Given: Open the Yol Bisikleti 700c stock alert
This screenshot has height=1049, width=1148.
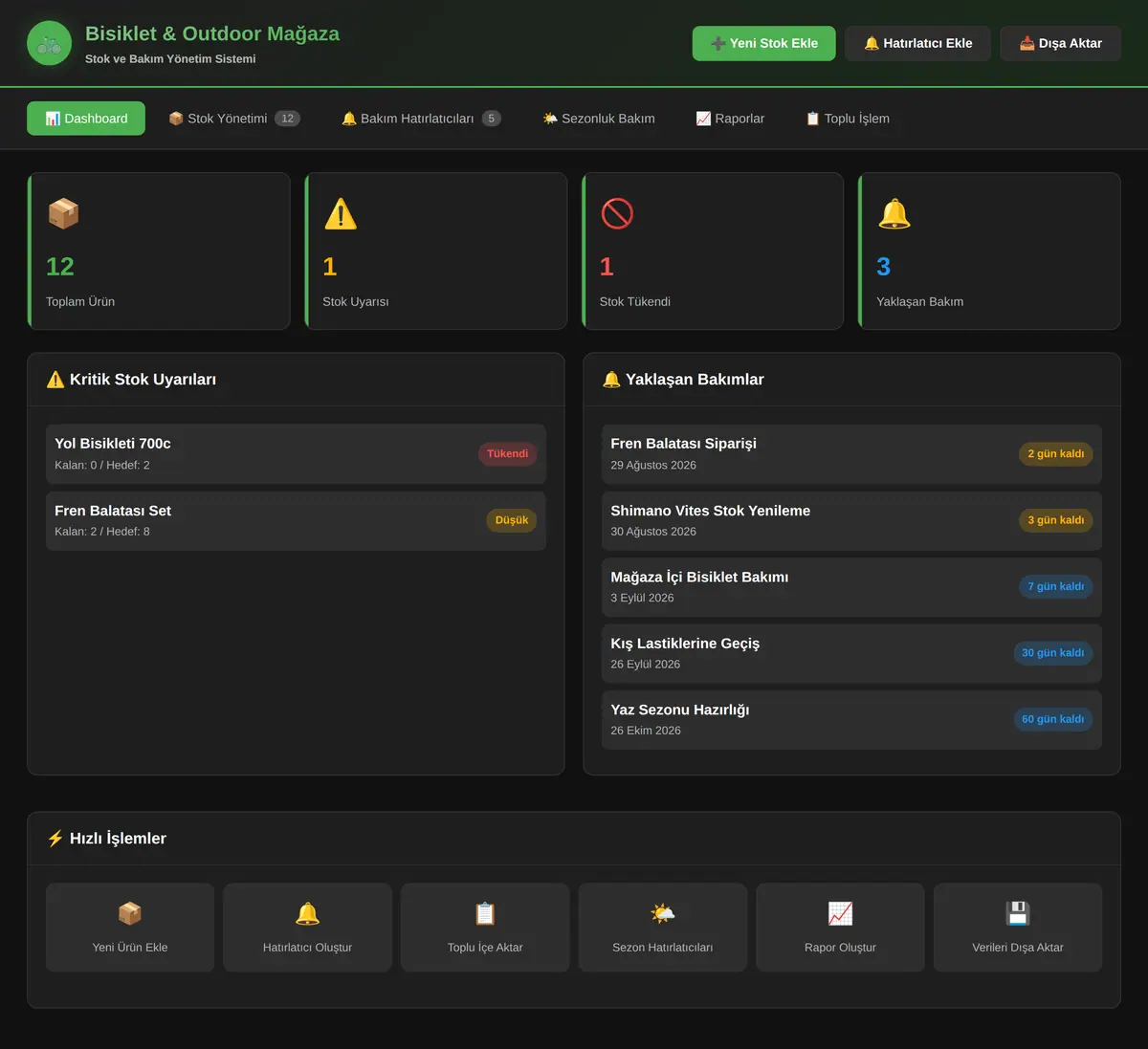Looking at the screenshot, I should pyautogui.click(x=296, y=454).
